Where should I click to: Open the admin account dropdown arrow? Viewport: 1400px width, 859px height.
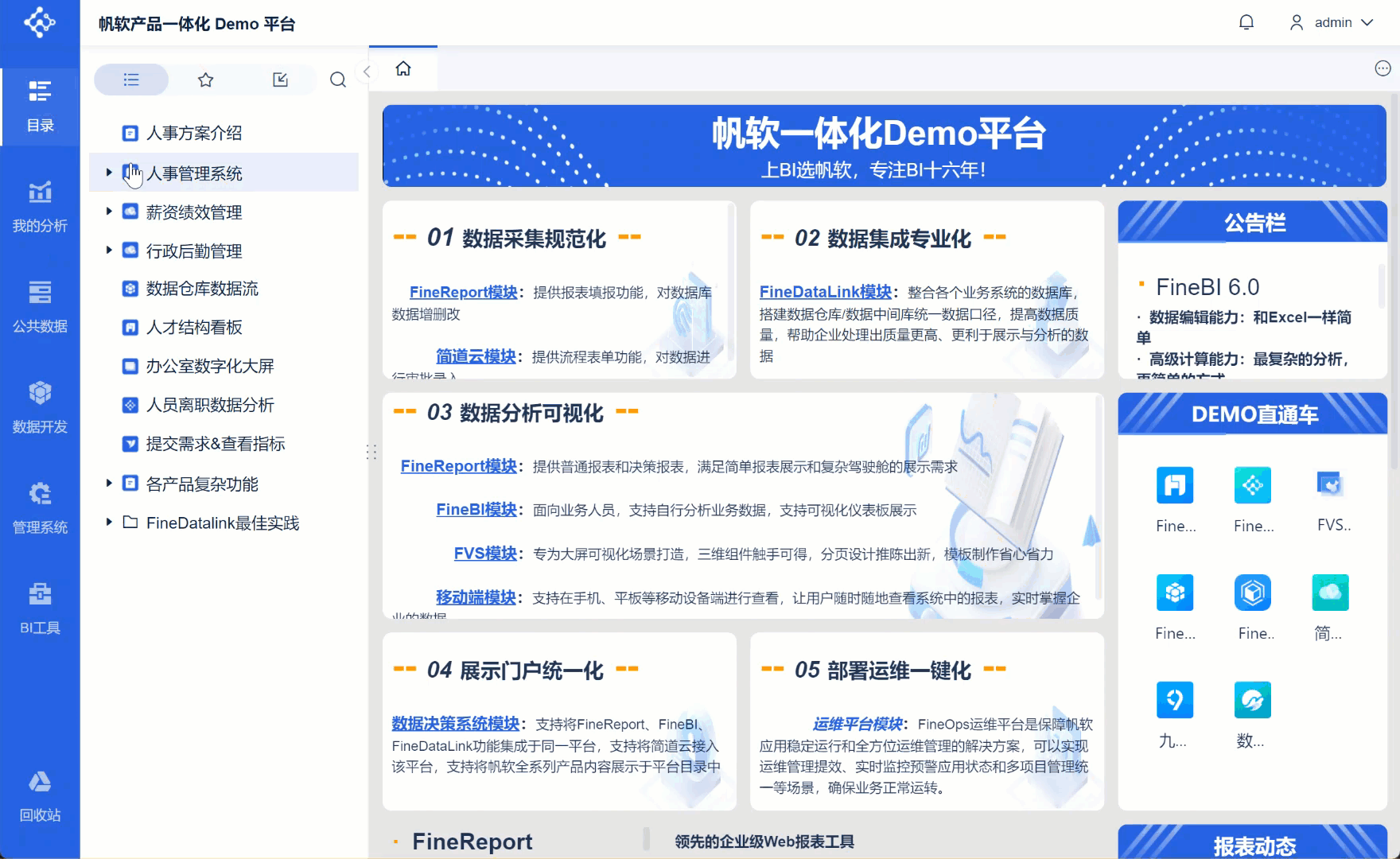pyautogui.click(x=1367, y=22)
